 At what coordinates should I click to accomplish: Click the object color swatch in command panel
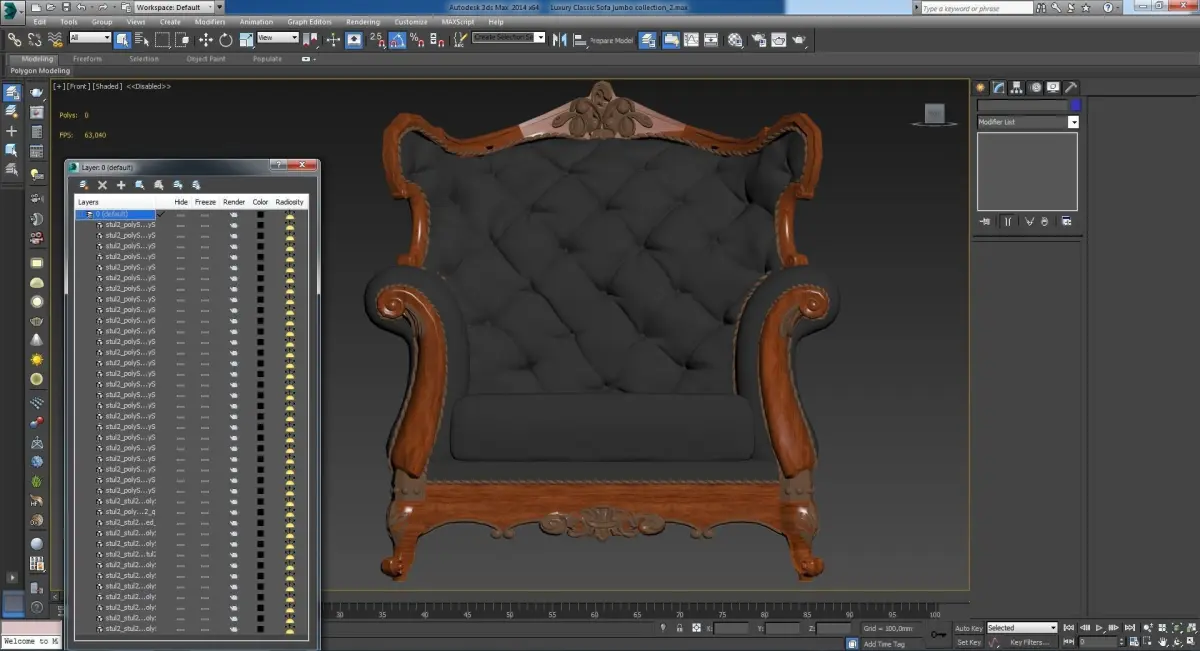pos(1075,105)
